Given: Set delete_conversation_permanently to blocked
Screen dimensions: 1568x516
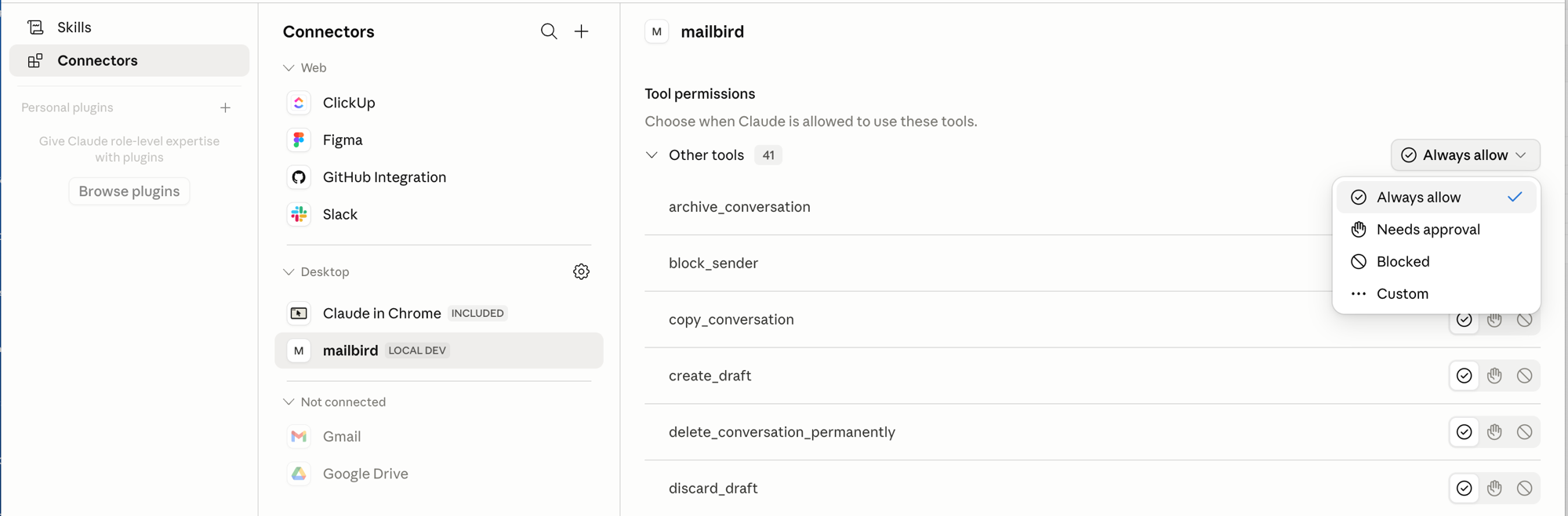Looking at the screenshot, I should pyautogui.click(x=1524, y=432).
